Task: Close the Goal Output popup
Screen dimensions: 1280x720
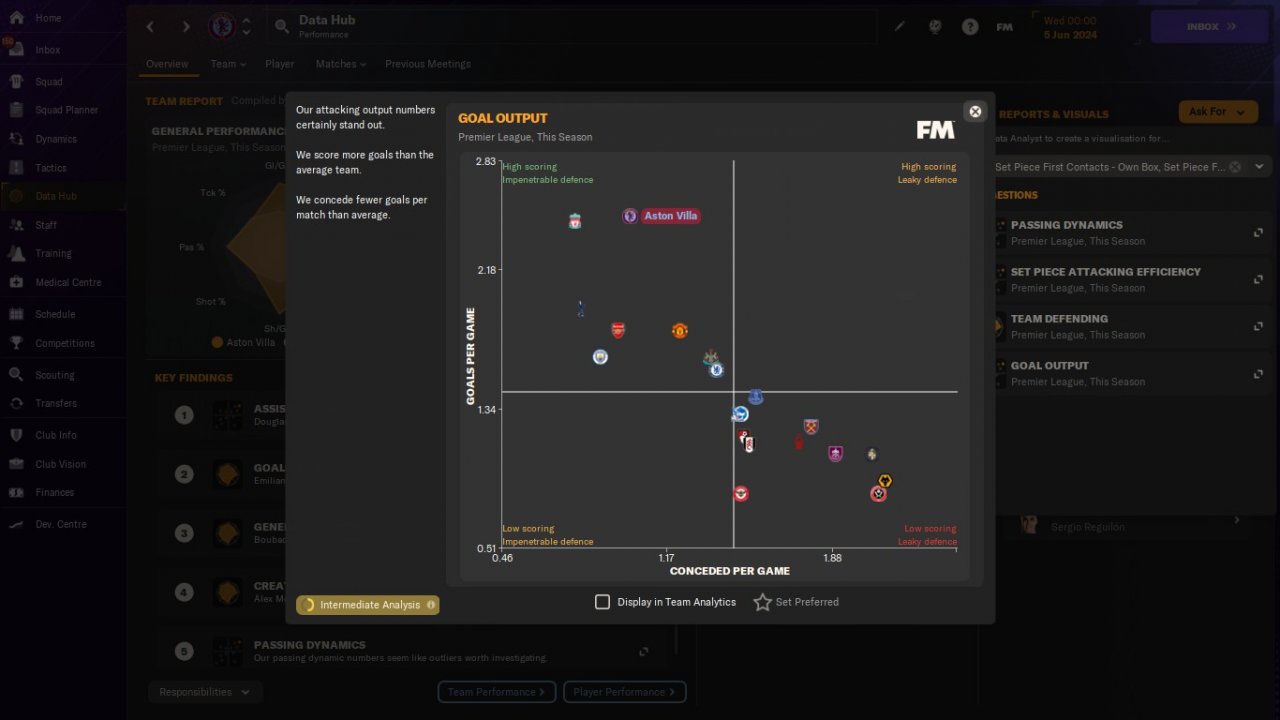Action: pos(975,111)
